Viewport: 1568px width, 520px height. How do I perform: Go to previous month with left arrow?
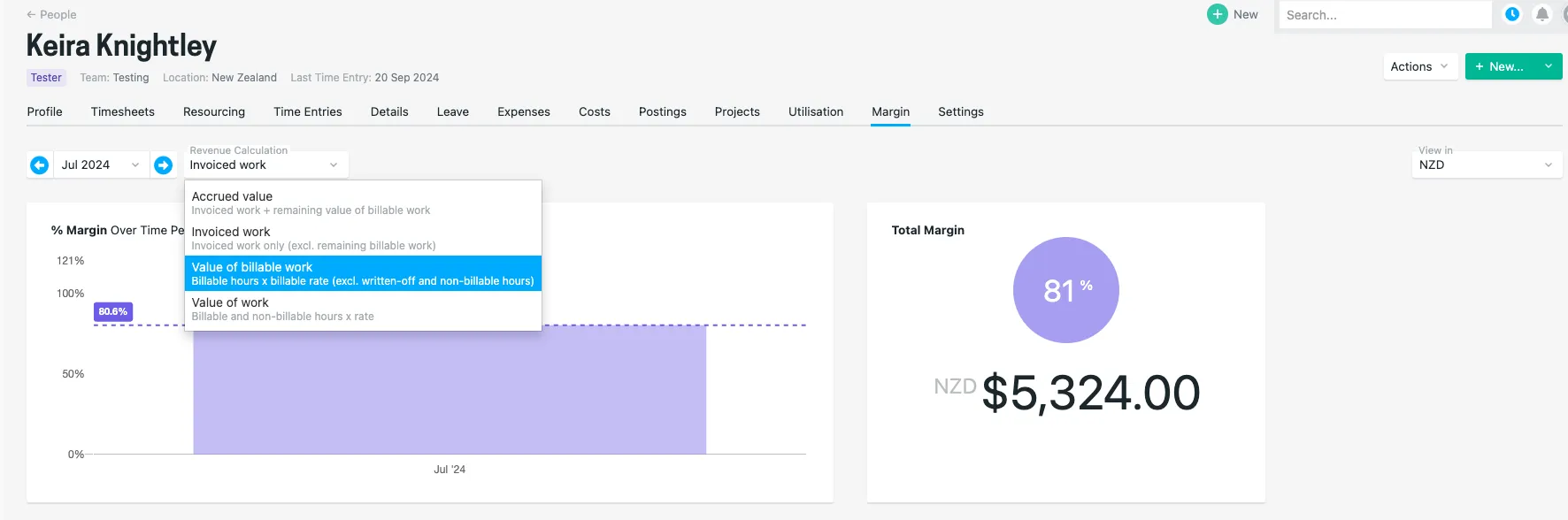click(x=40, y=164)
